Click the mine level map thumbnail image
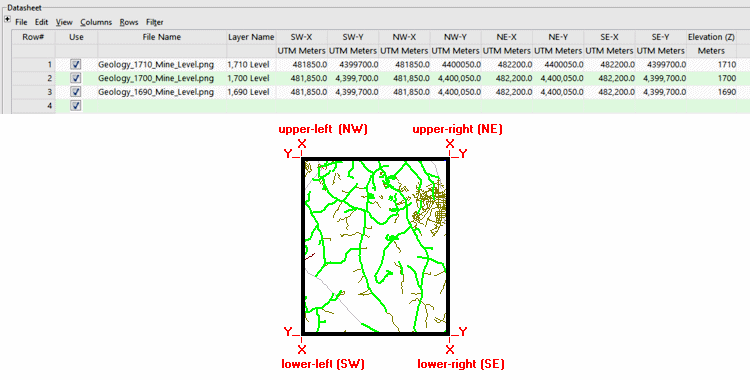Screen dimensions: 750x380 click(x=375, y=246)
